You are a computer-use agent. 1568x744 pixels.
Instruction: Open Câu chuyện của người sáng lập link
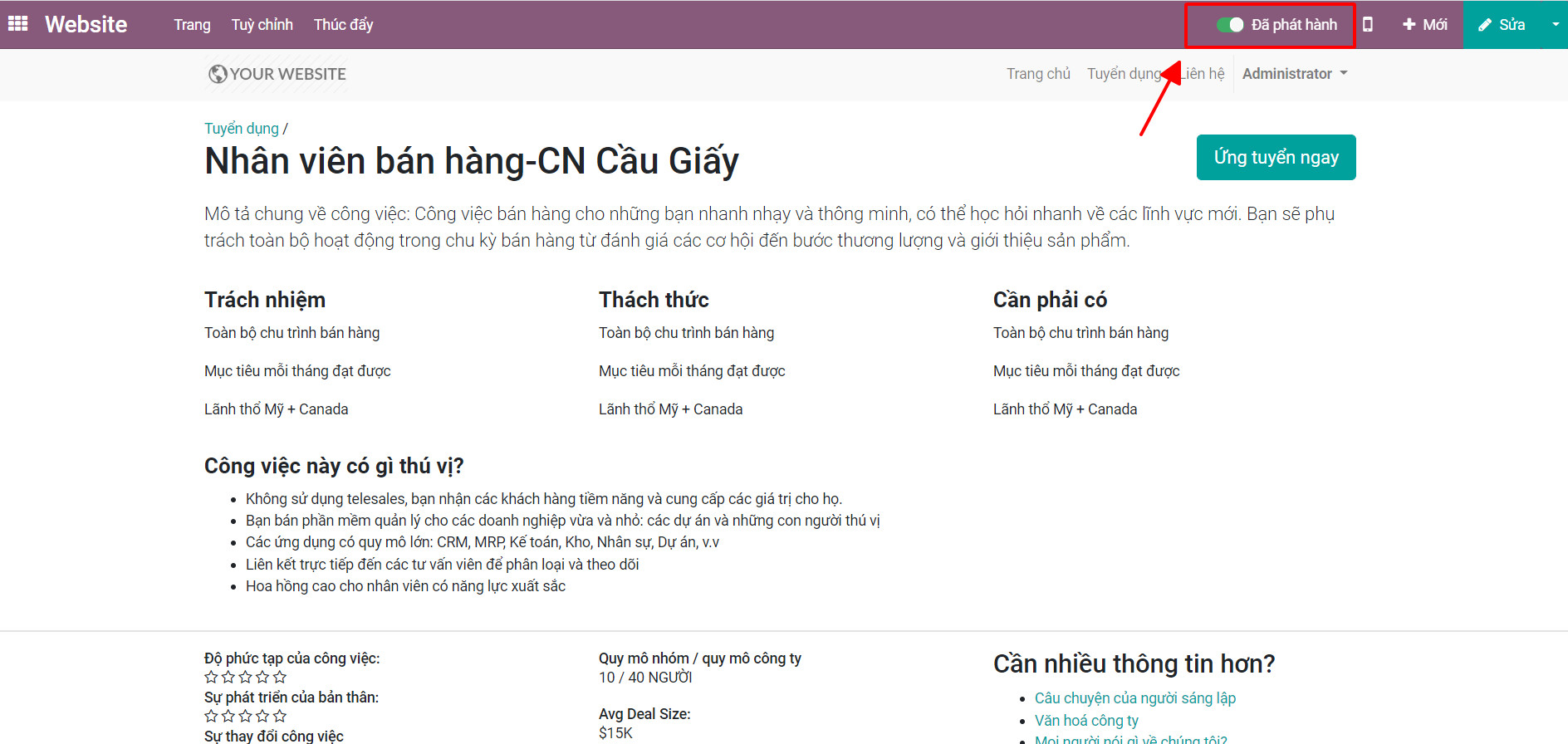click(x=1134, y=698)
